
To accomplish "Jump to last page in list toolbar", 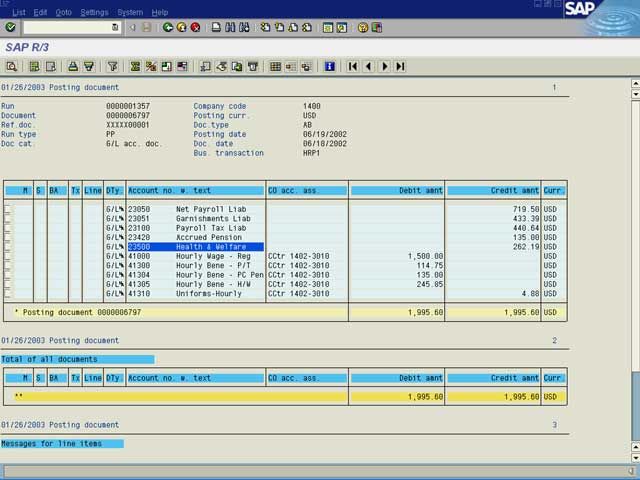I will tap(400, 66).
